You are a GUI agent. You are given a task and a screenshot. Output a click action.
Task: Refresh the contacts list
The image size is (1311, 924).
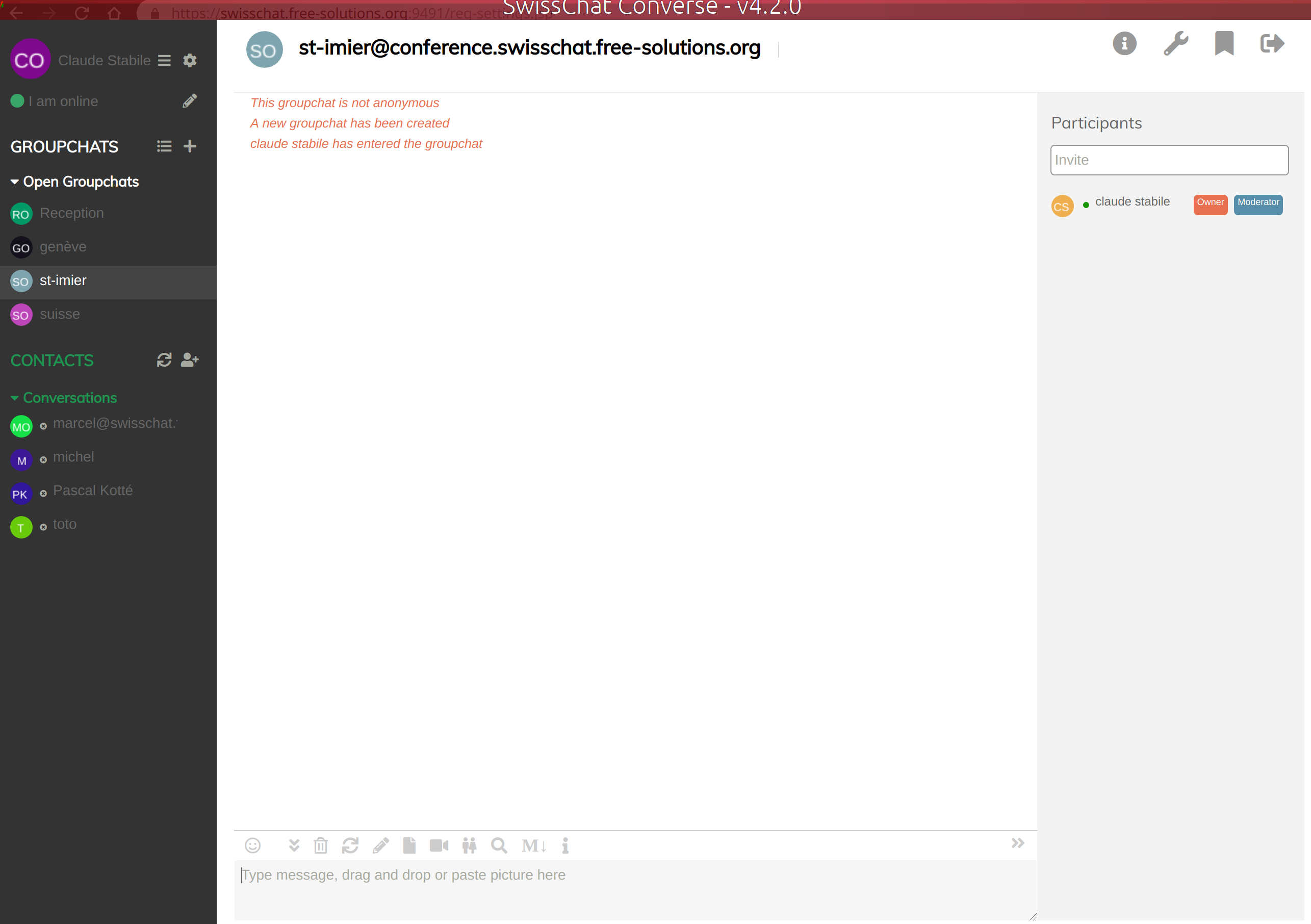pos(164,360)
